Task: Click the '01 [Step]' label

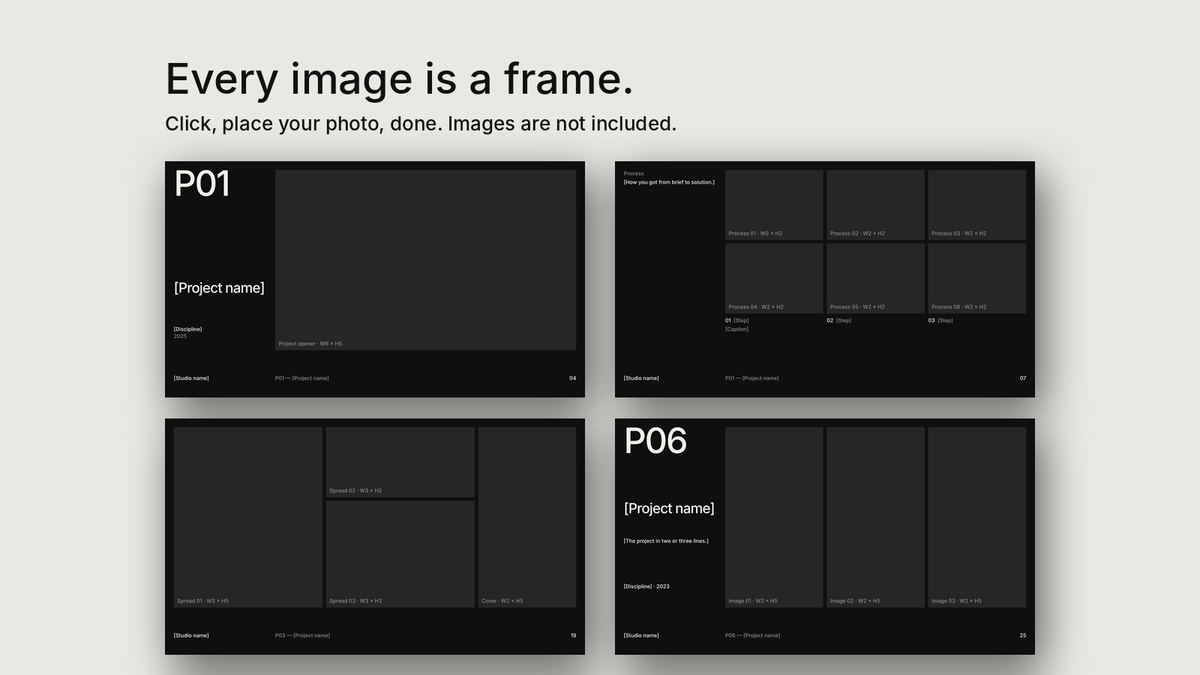Action: pyautogui.click(x=737, y=320)
